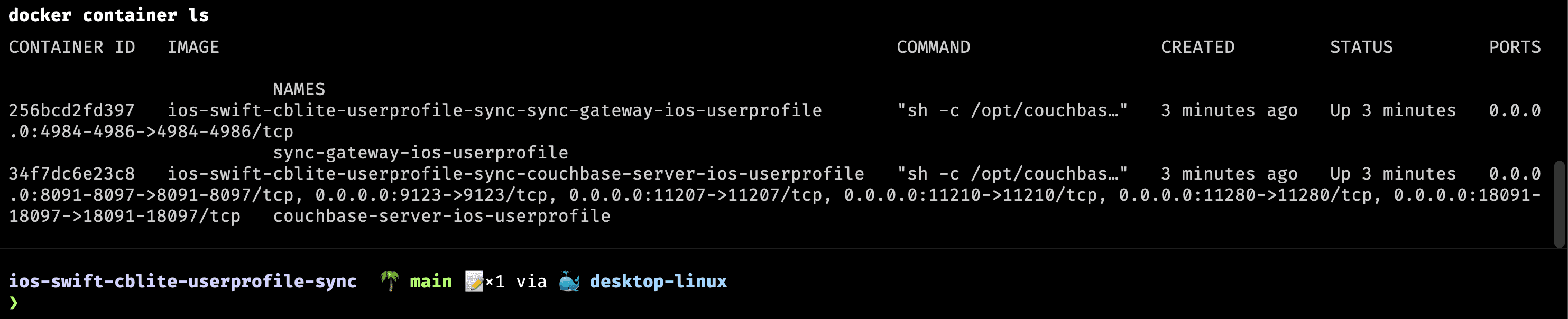Viewport: 1568px width, 319px height.
Task: Click the desktop-linux docker context label
Action: pos(659,282)
